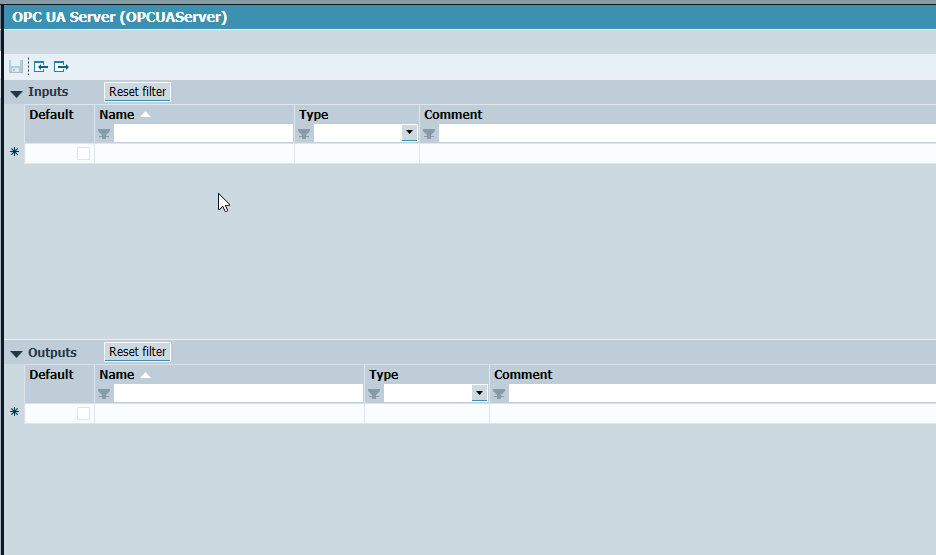Viewport: 936px width, 555px height.
Task: Click the Inputs Type column header
Action: 313,115
